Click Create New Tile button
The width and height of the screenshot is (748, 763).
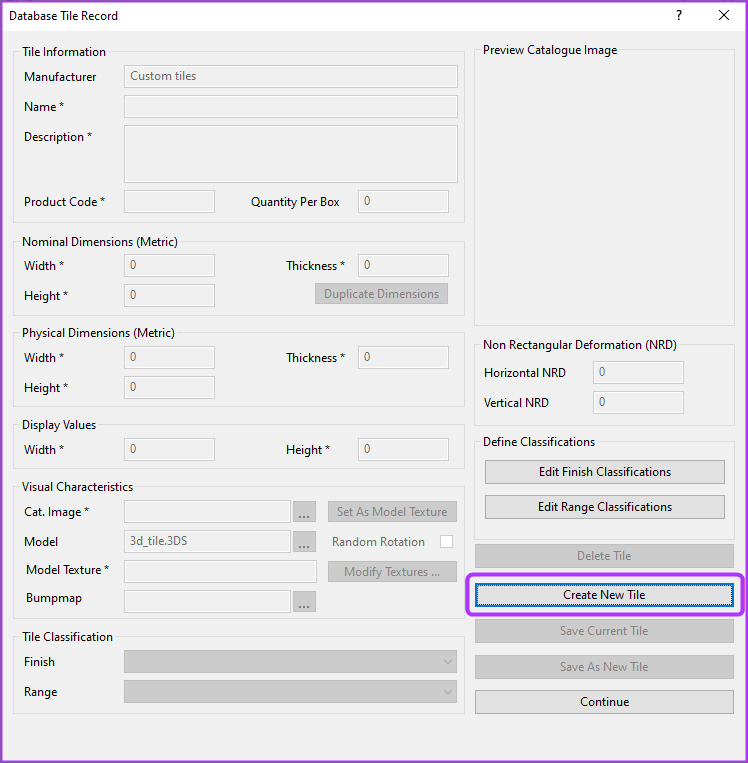[x=604, y=595]
